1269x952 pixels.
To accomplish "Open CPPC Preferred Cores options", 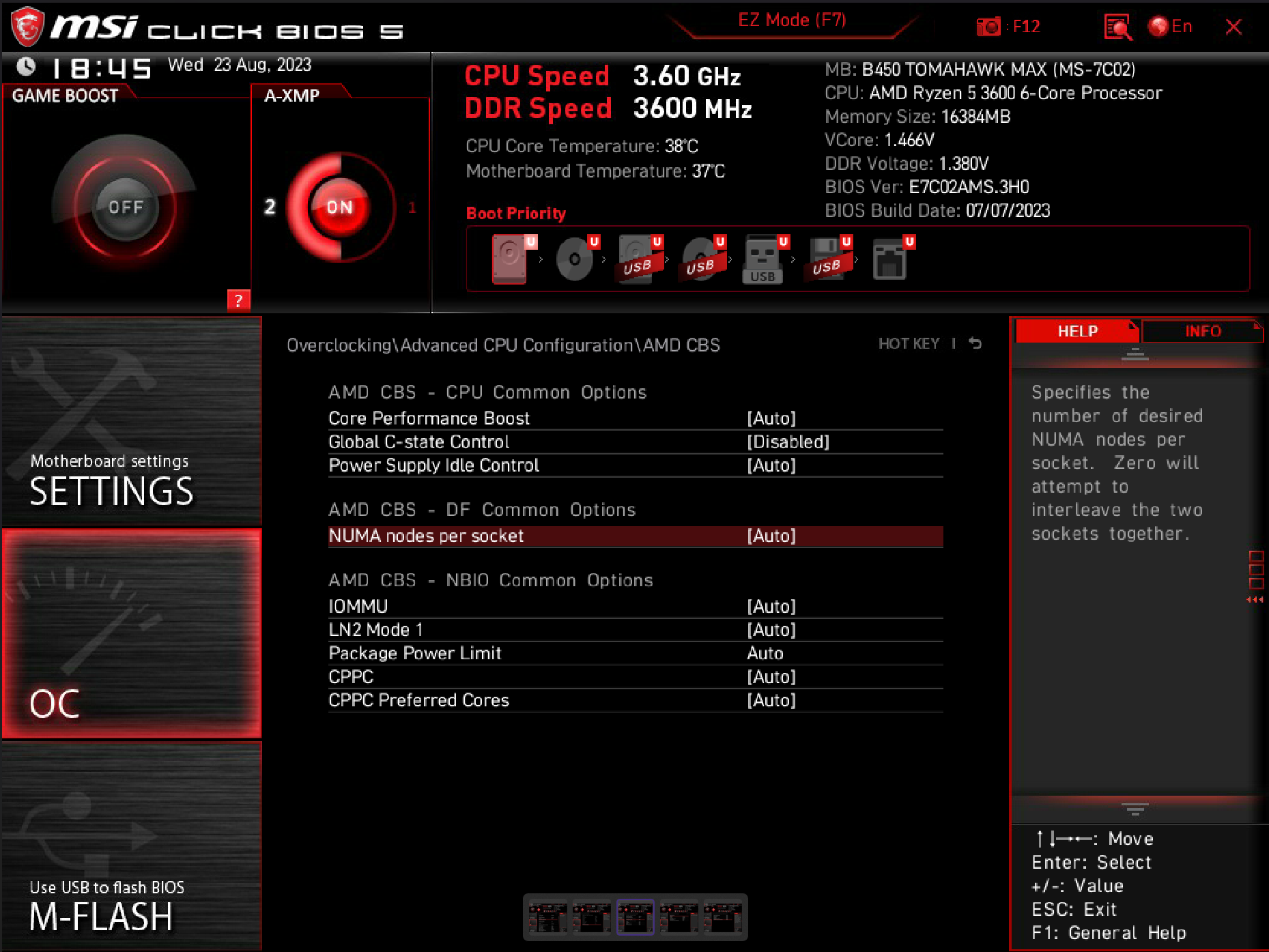I will pos(771,700).
